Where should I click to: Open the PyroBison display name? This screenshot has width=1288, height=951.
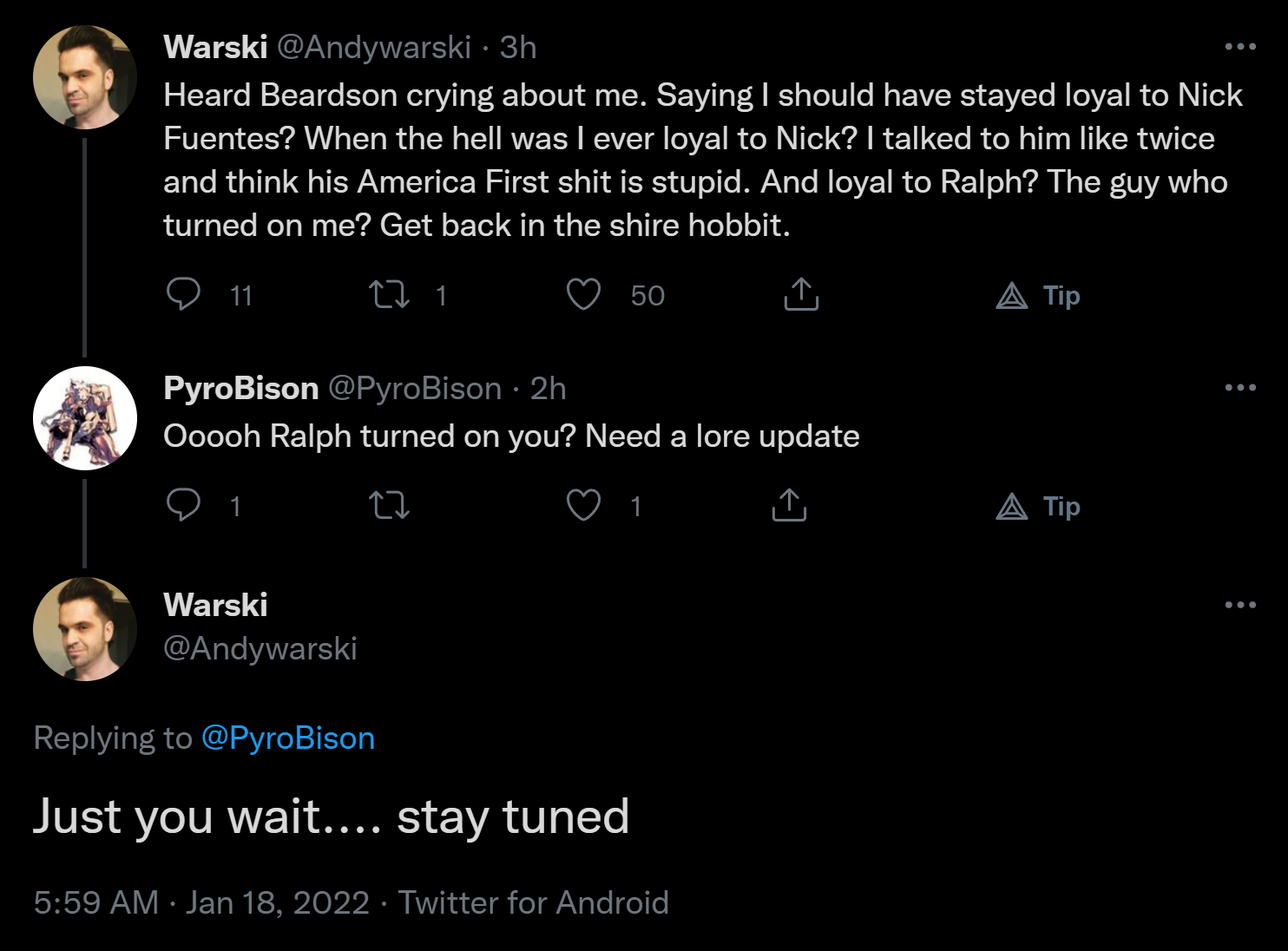[240, 389]
